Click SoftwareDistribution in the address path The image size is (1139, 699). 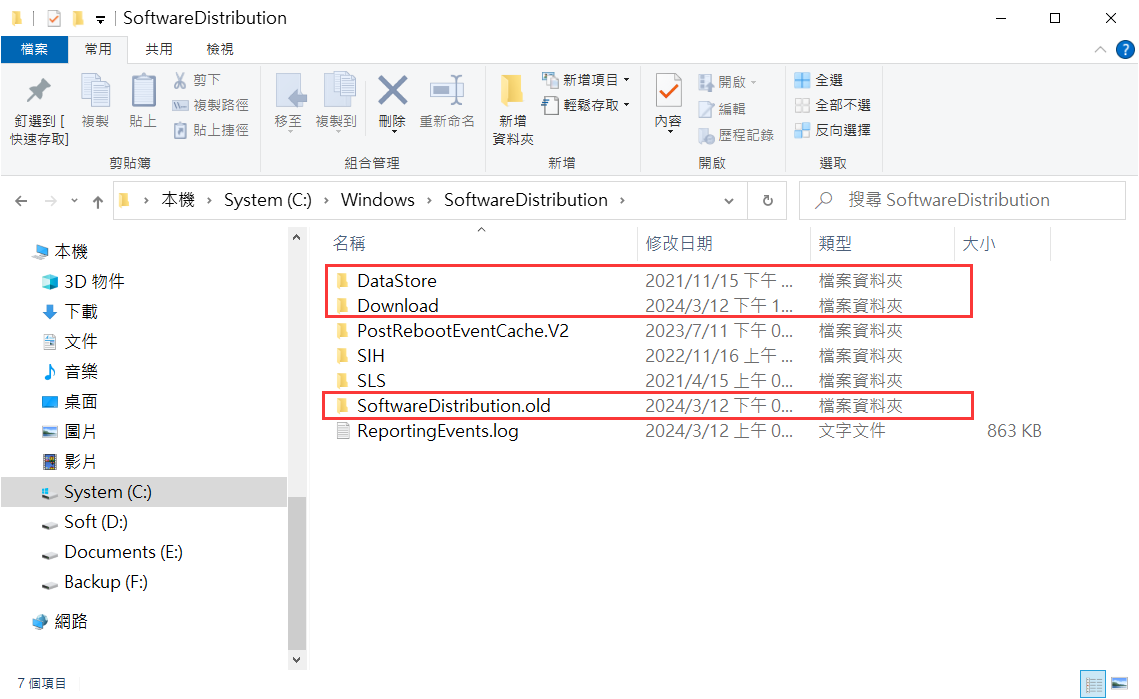[x=526, y=200]
